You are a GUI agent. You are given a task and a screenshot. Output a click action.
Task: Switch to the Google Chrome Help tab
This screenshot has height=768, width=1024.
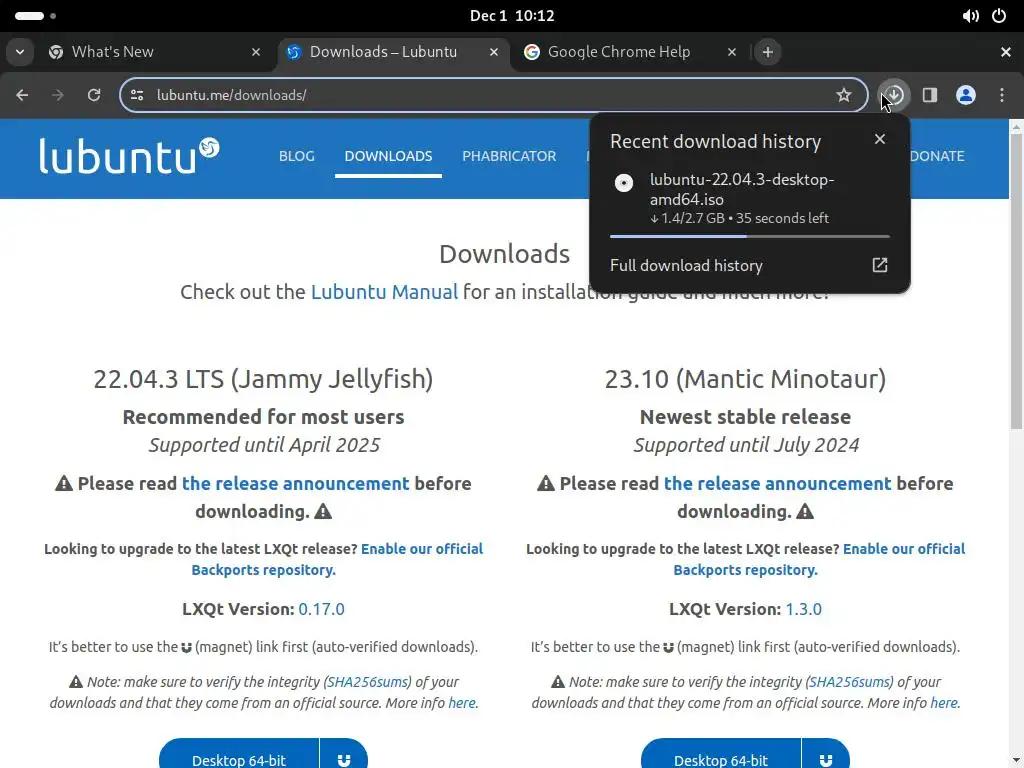[632, 52]
